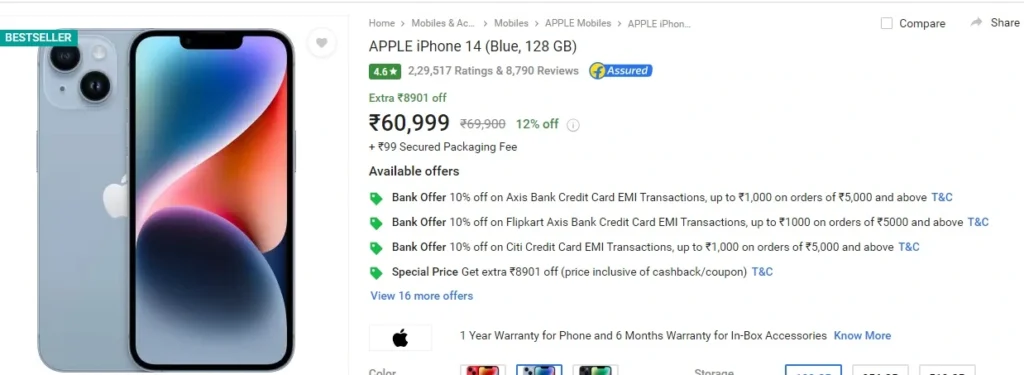Open 2,29,517 Ratings & 8,790 Reviews

tap(493, 71)
